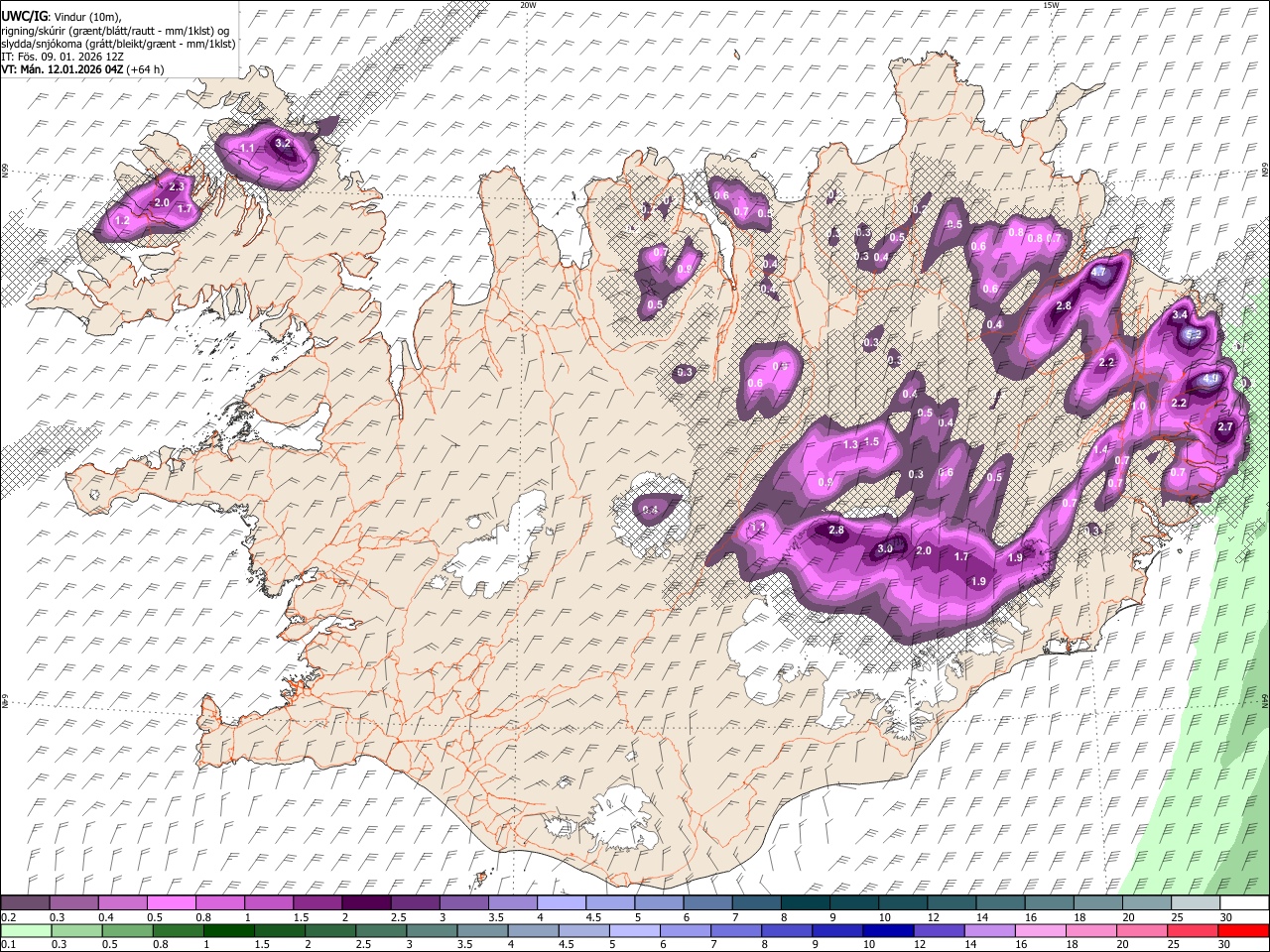The width and height of the screenshot is (1270, 952).
Task: Click the 3.4 snowfall value on the map
Action: [1180, 315]
